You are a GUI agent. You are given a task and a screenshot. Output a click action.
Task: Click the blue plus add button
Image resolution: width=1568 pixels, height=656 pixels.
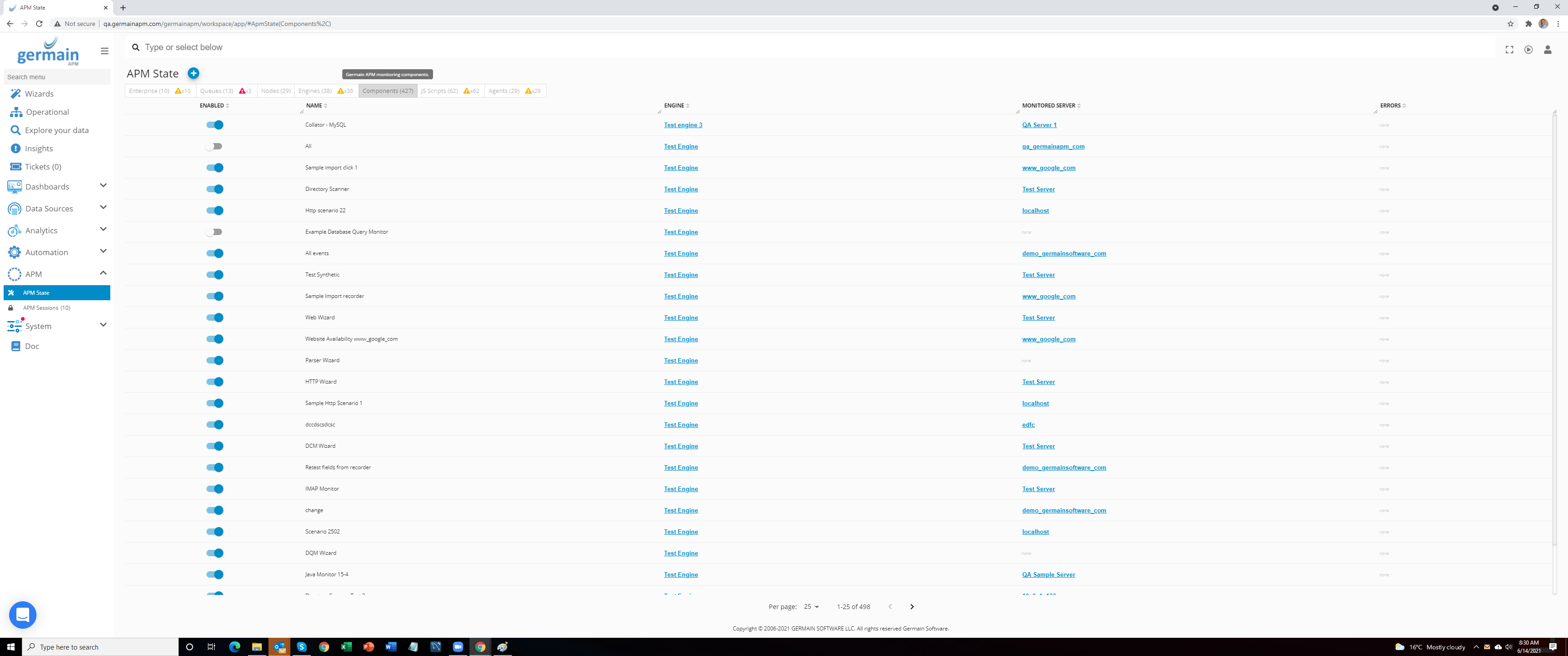coord(193,73)
